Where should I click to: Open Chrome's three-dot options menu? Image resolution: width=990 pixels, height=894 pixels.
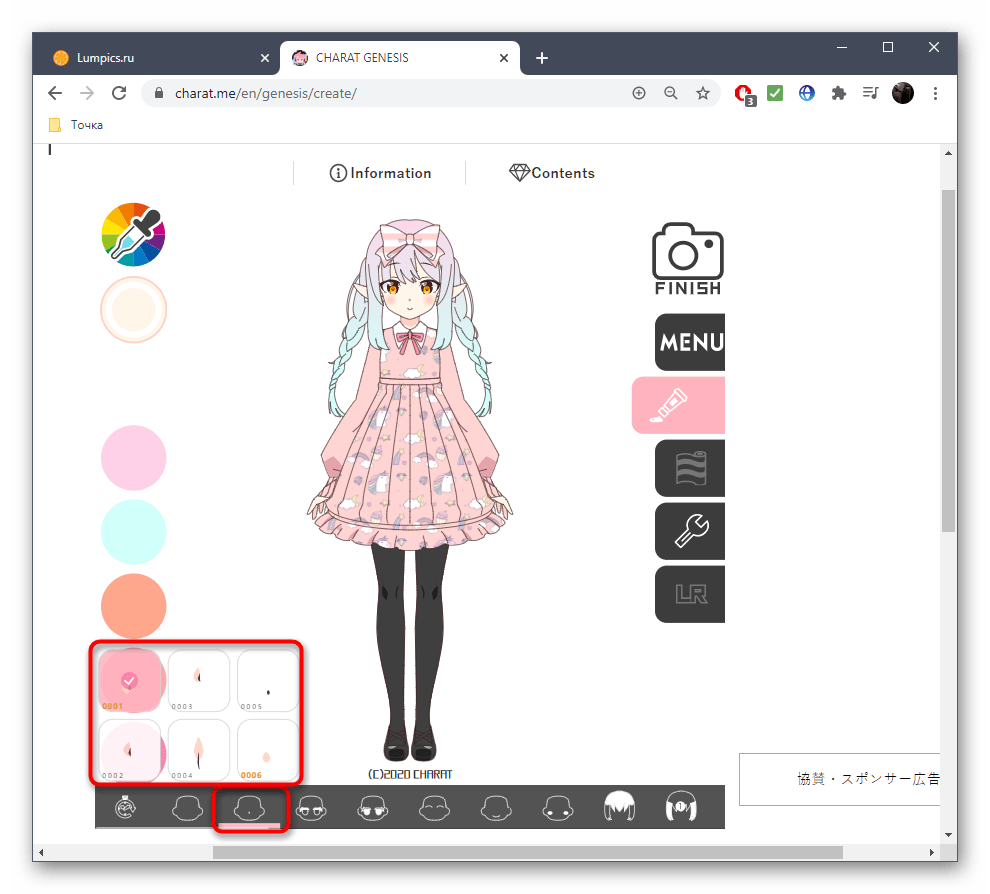tap(935, 93)
